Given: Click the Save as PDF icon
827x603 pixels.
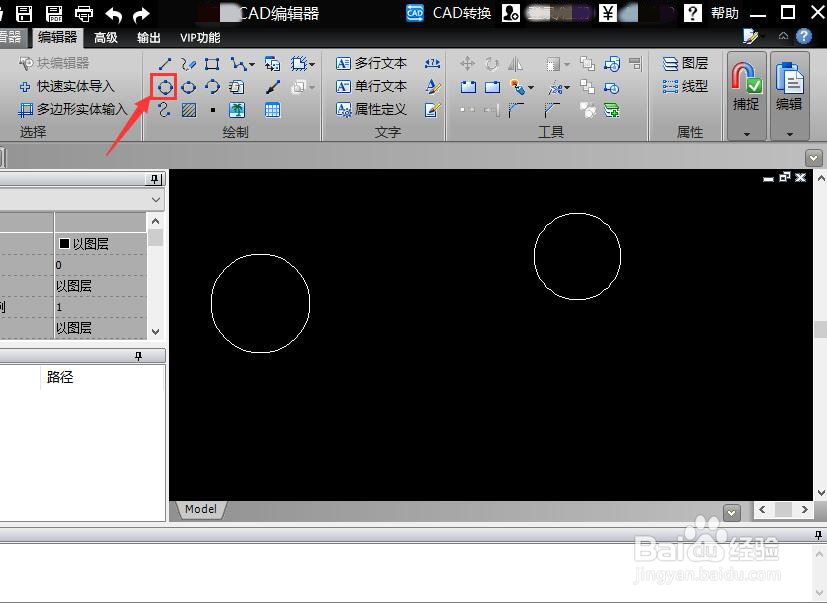Looking at the screenshot, I should click(x=54, y=13).
